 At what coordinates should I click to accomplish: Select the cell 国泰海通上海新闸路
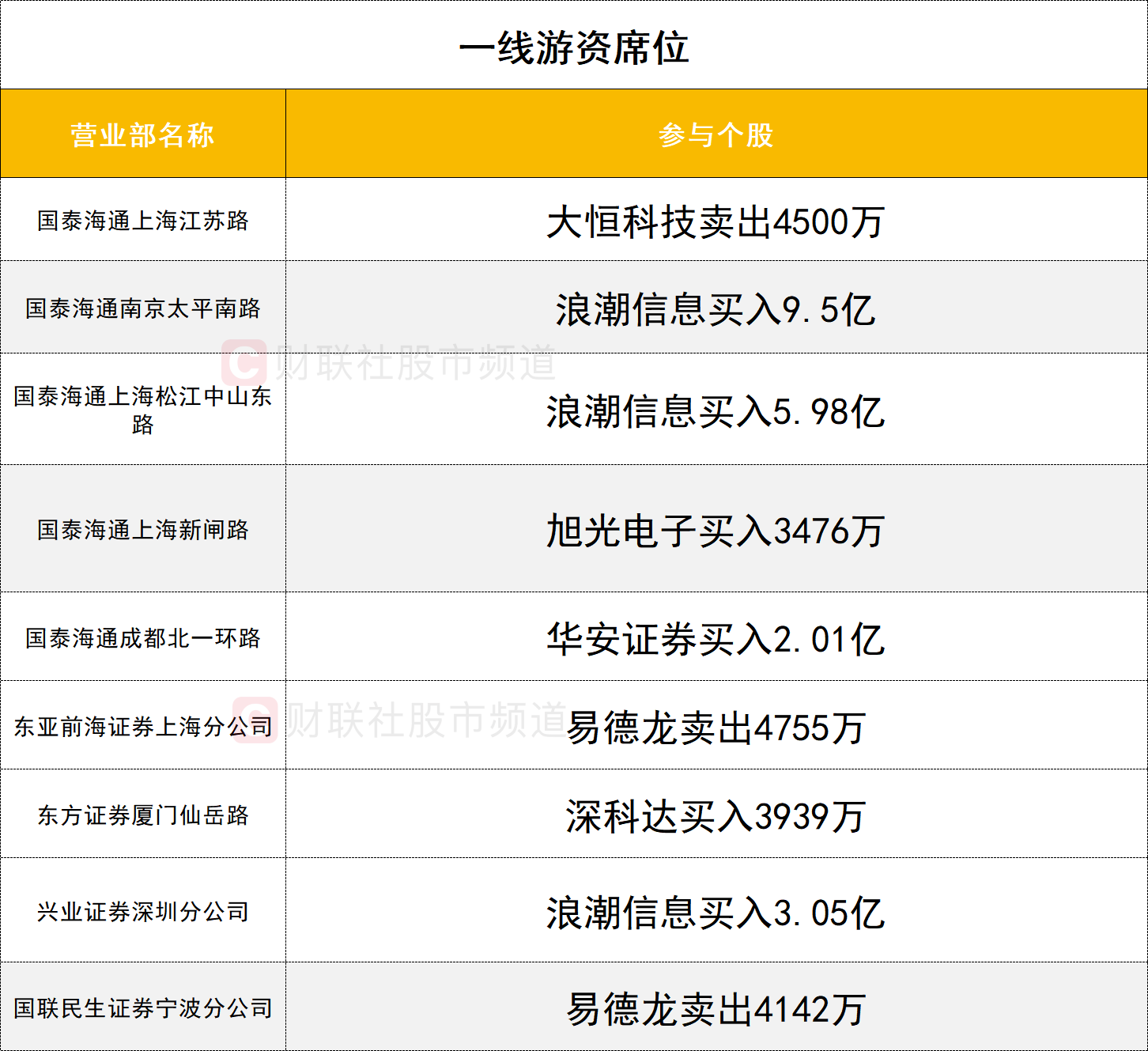tap(143, 529)
